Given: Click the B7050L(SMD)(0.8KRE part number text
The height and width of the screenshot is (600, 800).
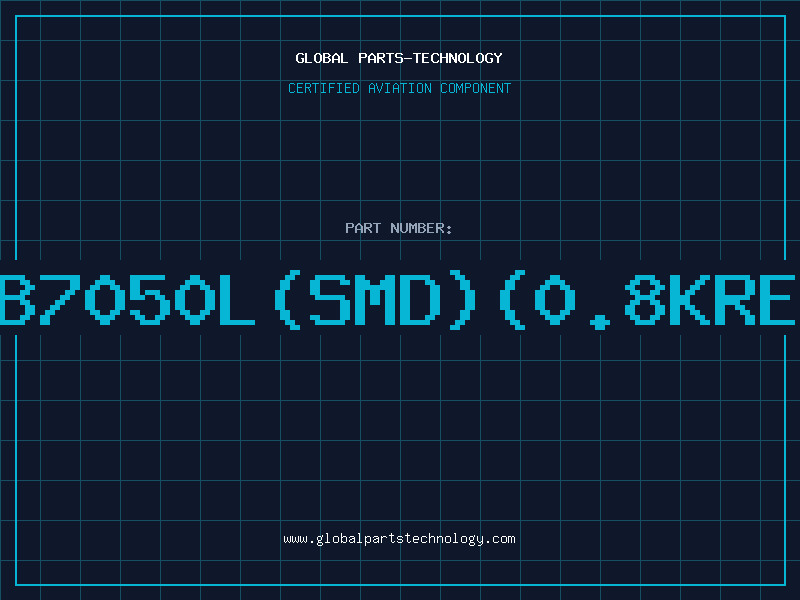Looking at the screenshot, I should (398, 299).
